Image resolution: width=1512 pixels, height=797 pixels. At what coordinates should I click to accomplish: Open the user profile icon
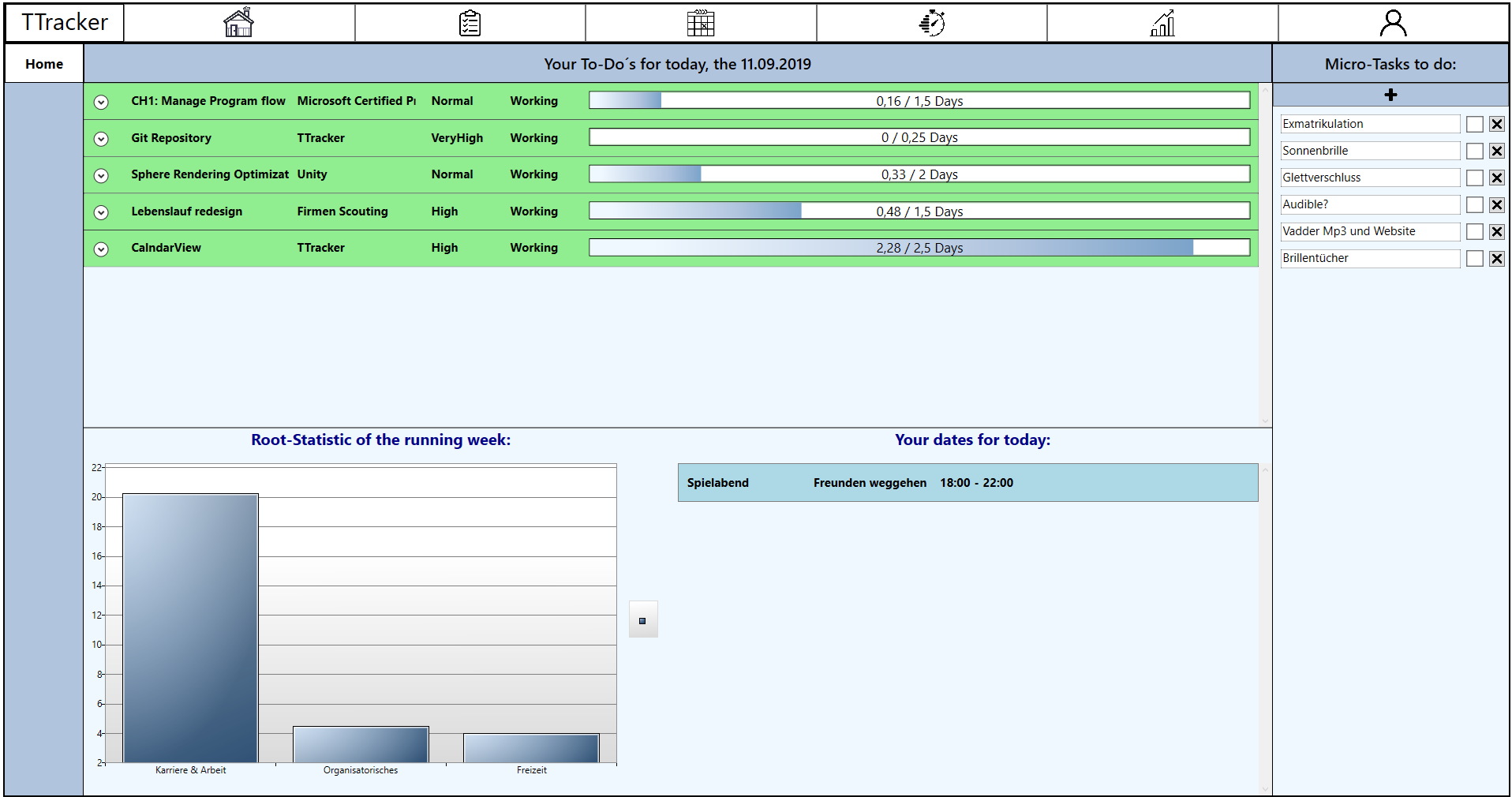point(1393,23)
